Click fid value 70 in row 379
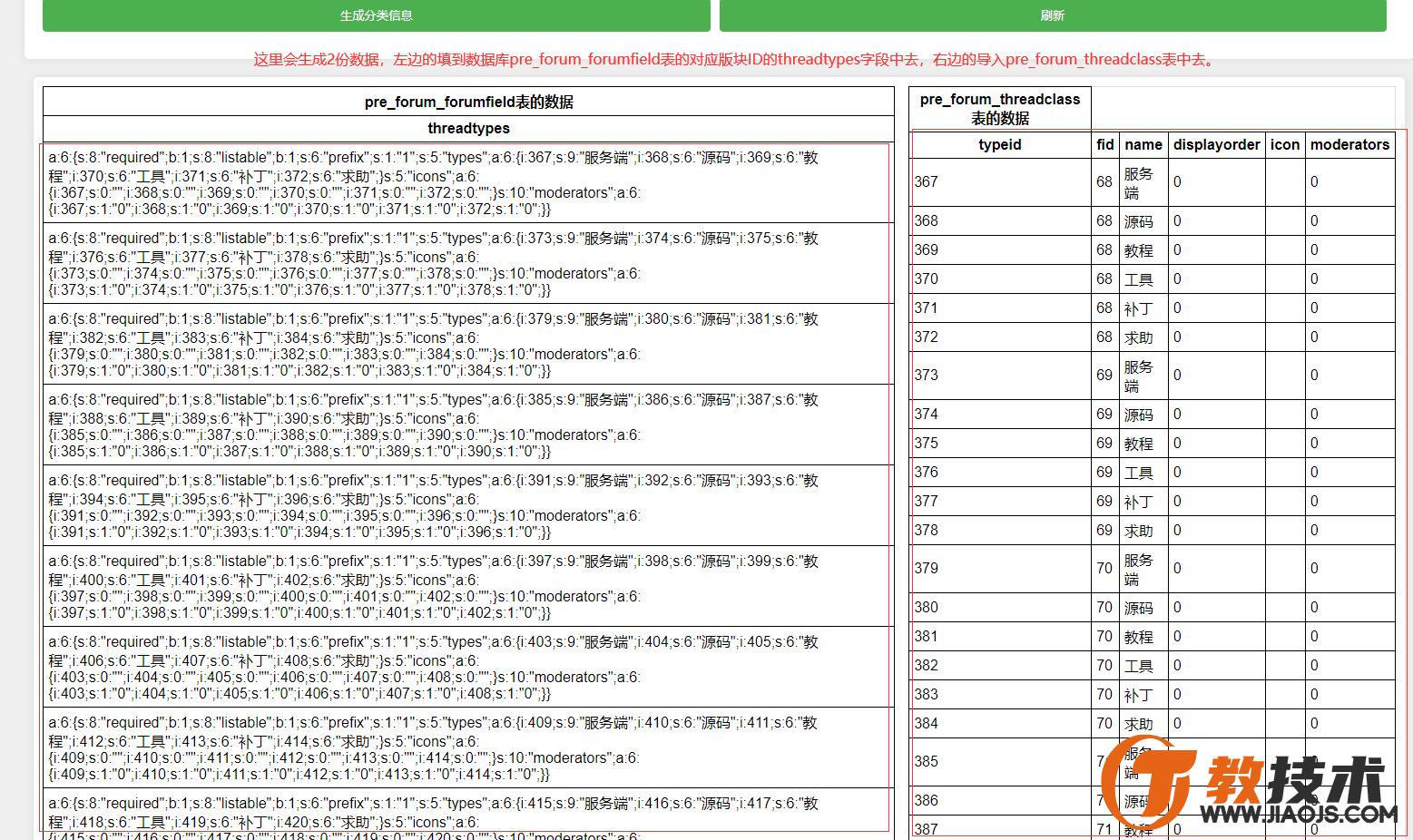 pos(1104,569)
